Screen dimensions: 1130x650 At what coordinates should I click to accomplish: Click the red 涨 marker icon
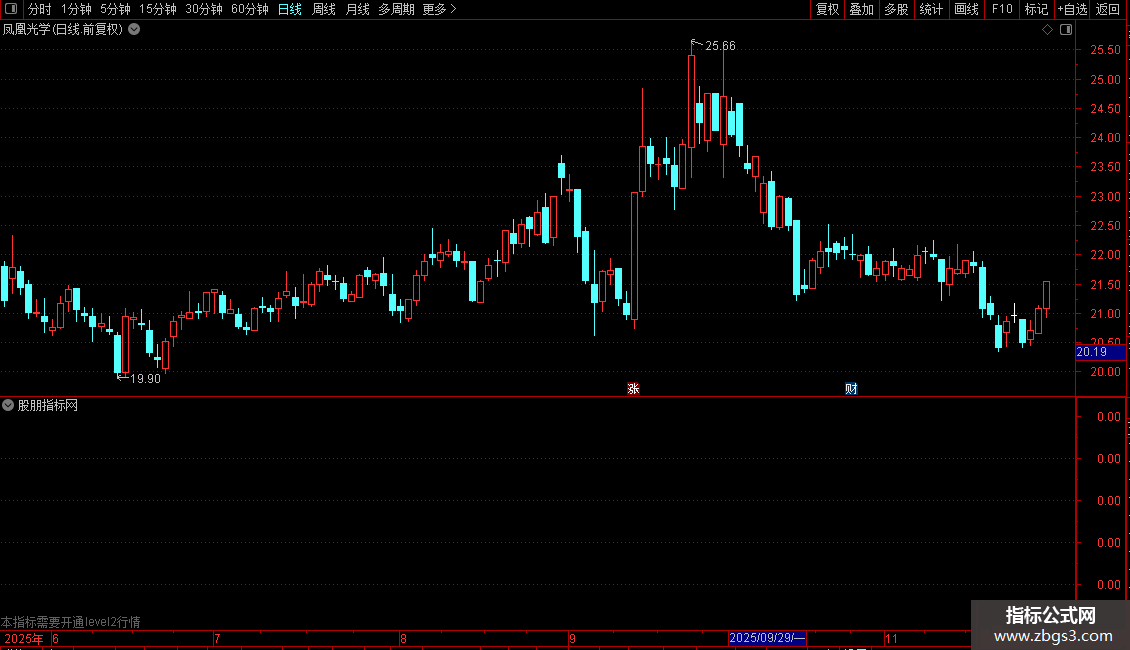(x=633, y=388)
